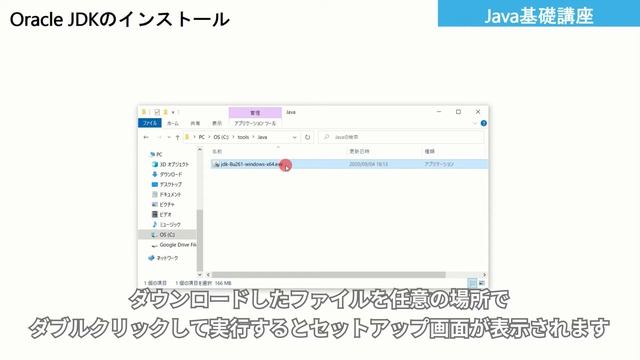
Task: Select ダウンロード in the navigation pane
Action: 167,174
